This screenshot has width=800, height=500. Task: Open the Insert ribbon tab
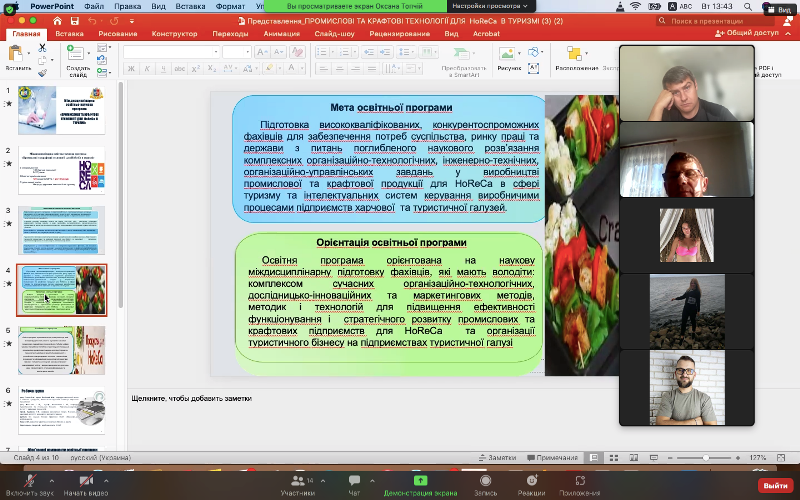(x=69, y=33)
